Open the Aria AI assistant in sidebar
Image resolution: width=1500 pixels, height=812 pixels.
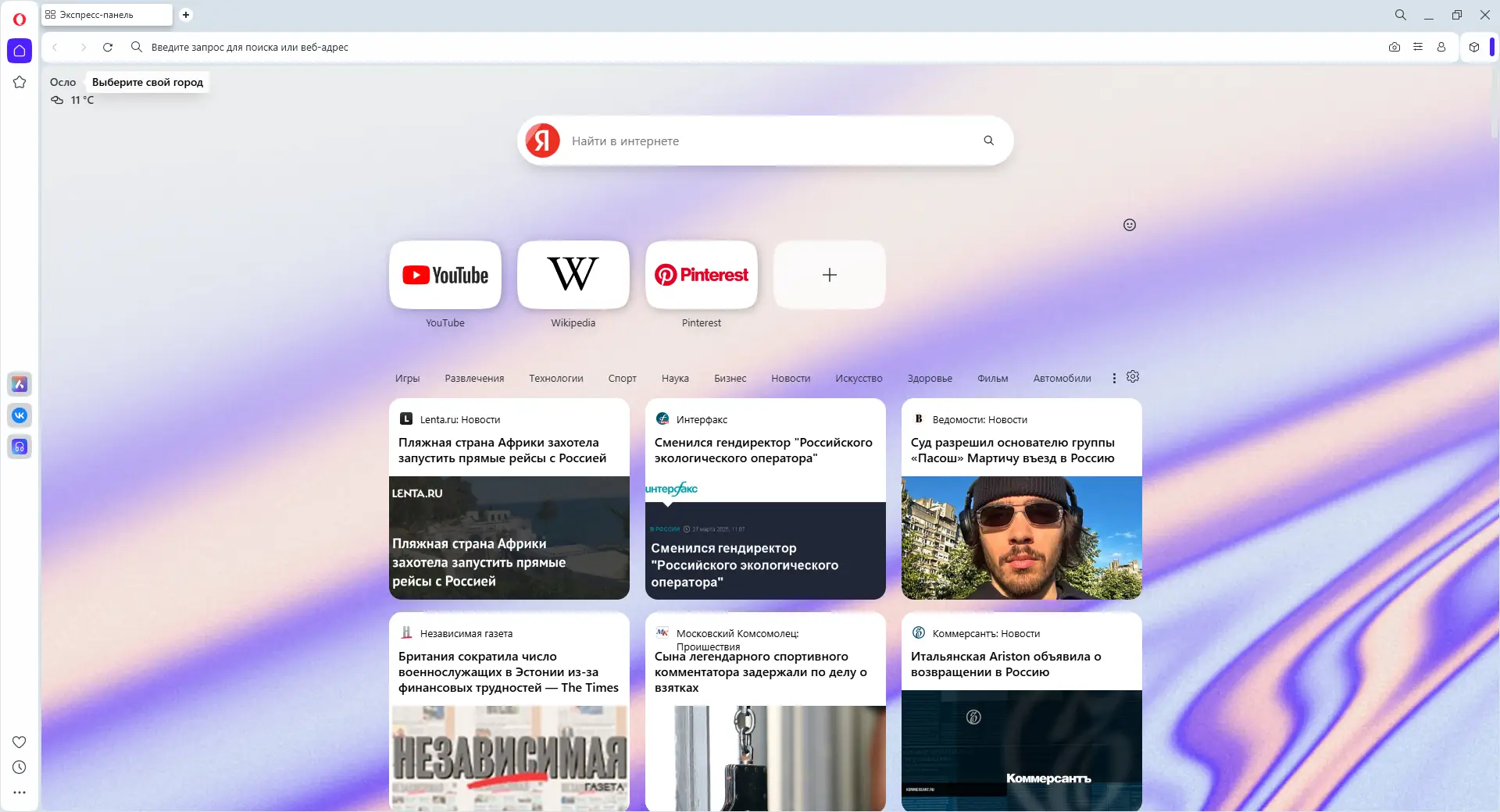pyautogui.click(x=20, y=383)
